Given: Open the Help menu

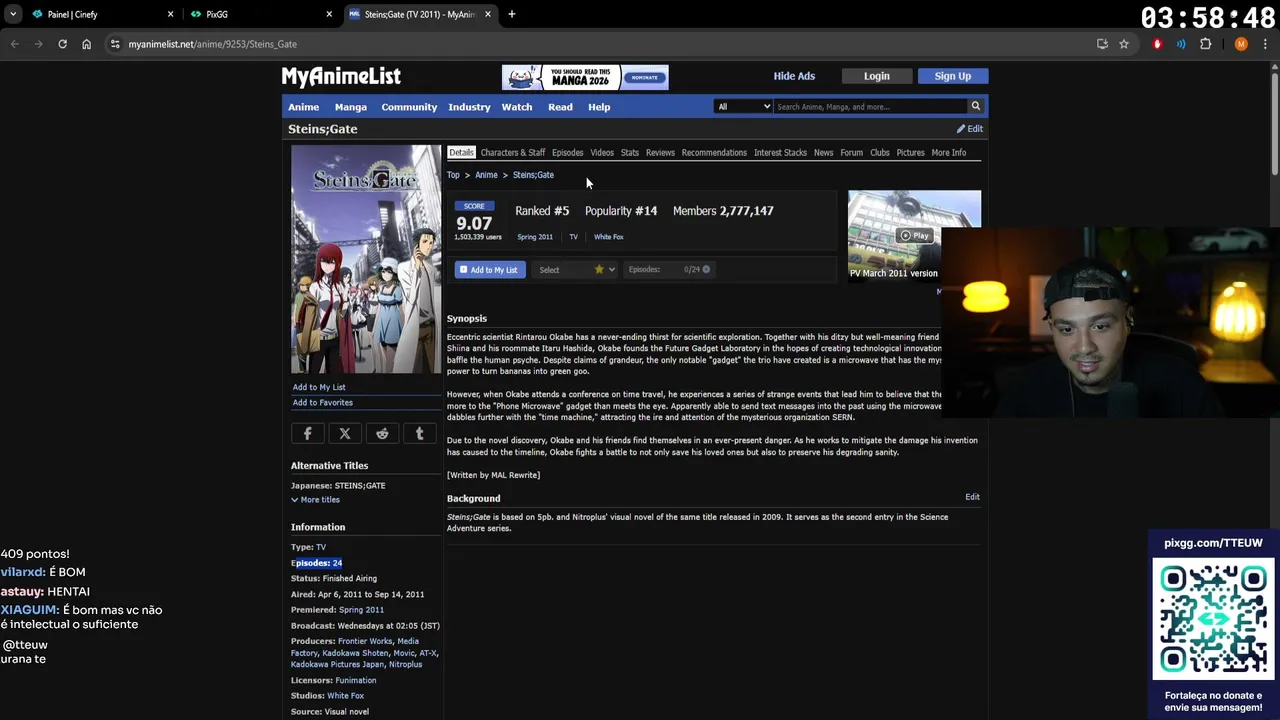Looking at the screenshot, I should (x=599, y=107).
